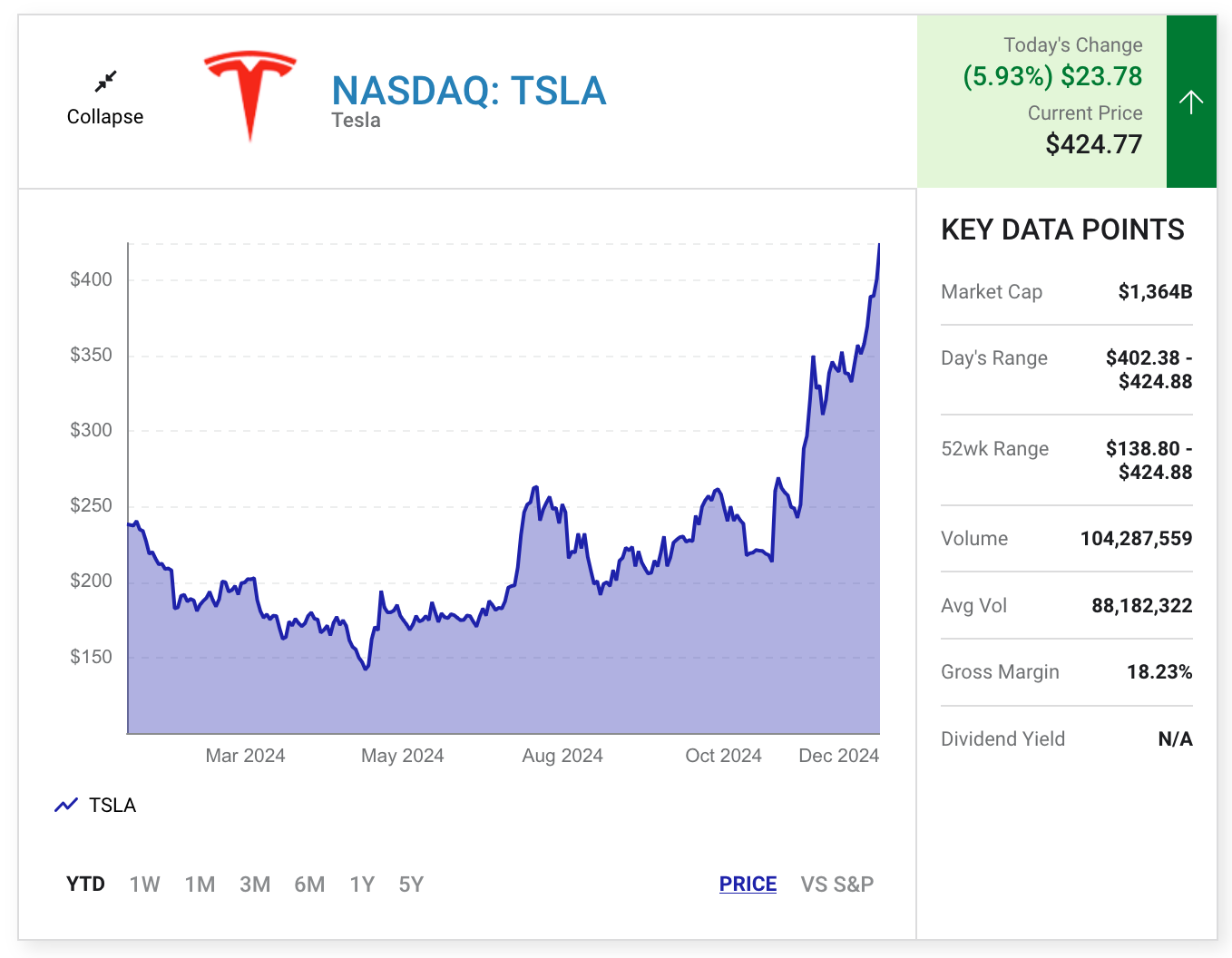Image resolution: width=1232 pixels, height=958 pixels.
Task: Click the white up-arrow price change icon
Action: coord(1190,102)
